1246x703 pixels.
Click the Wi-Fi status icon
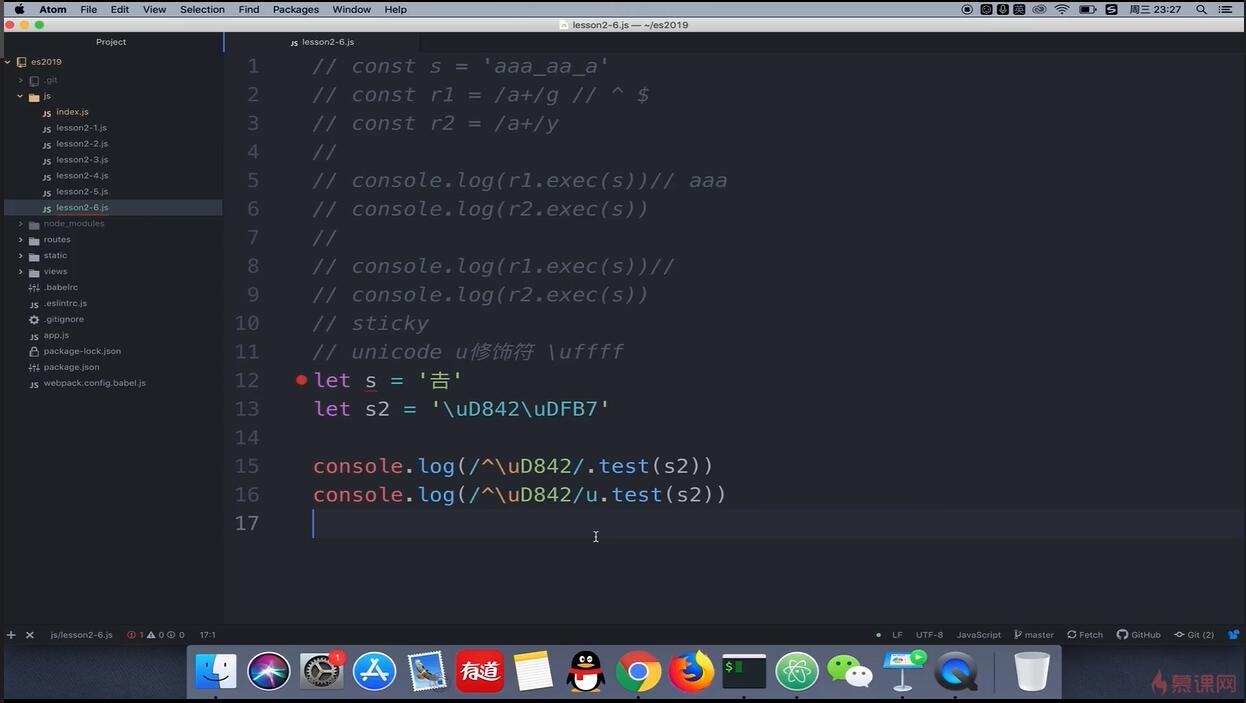[x=1062, y=9]
